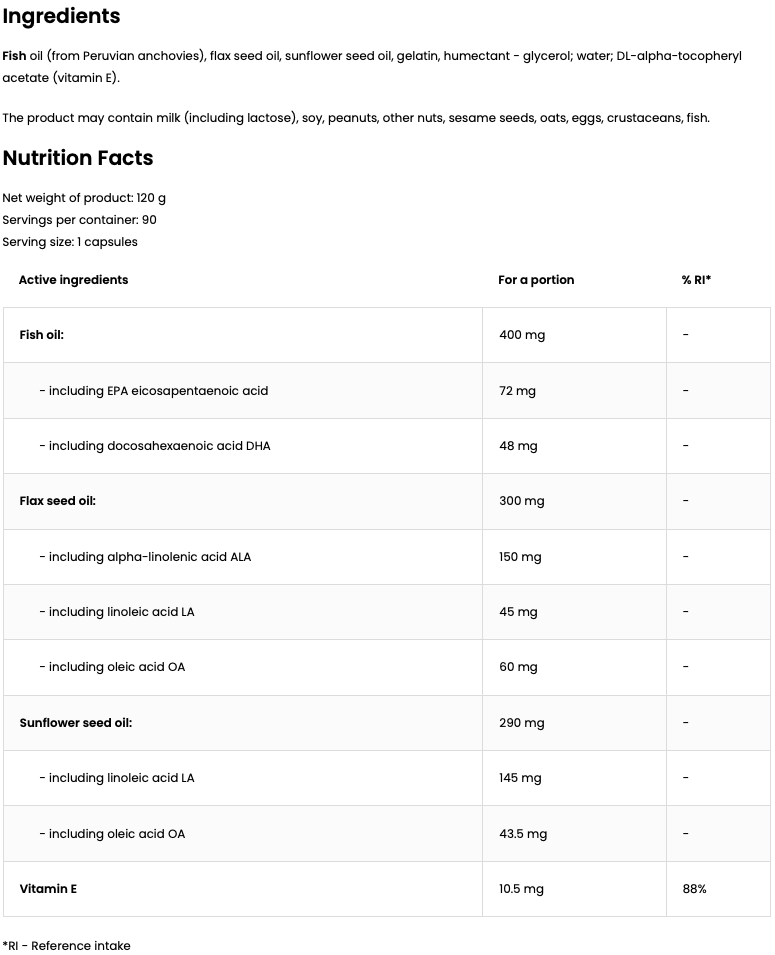Click the RI - Reference intake footnote

[x=66, y=946]
